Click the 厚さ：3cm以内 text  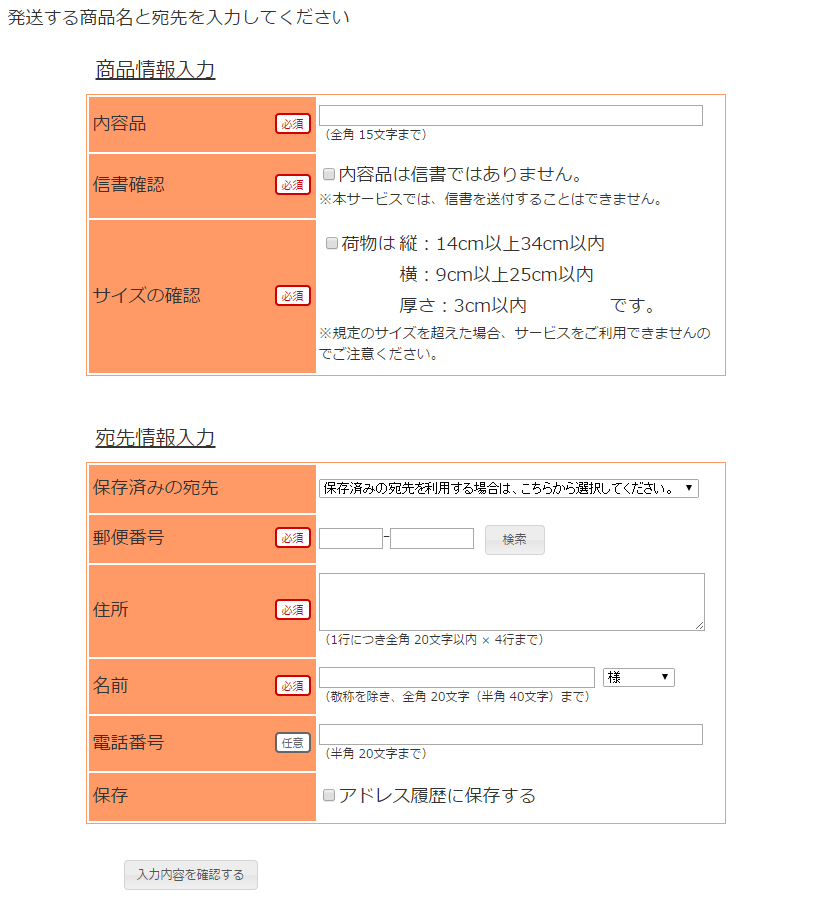point(463,306)
